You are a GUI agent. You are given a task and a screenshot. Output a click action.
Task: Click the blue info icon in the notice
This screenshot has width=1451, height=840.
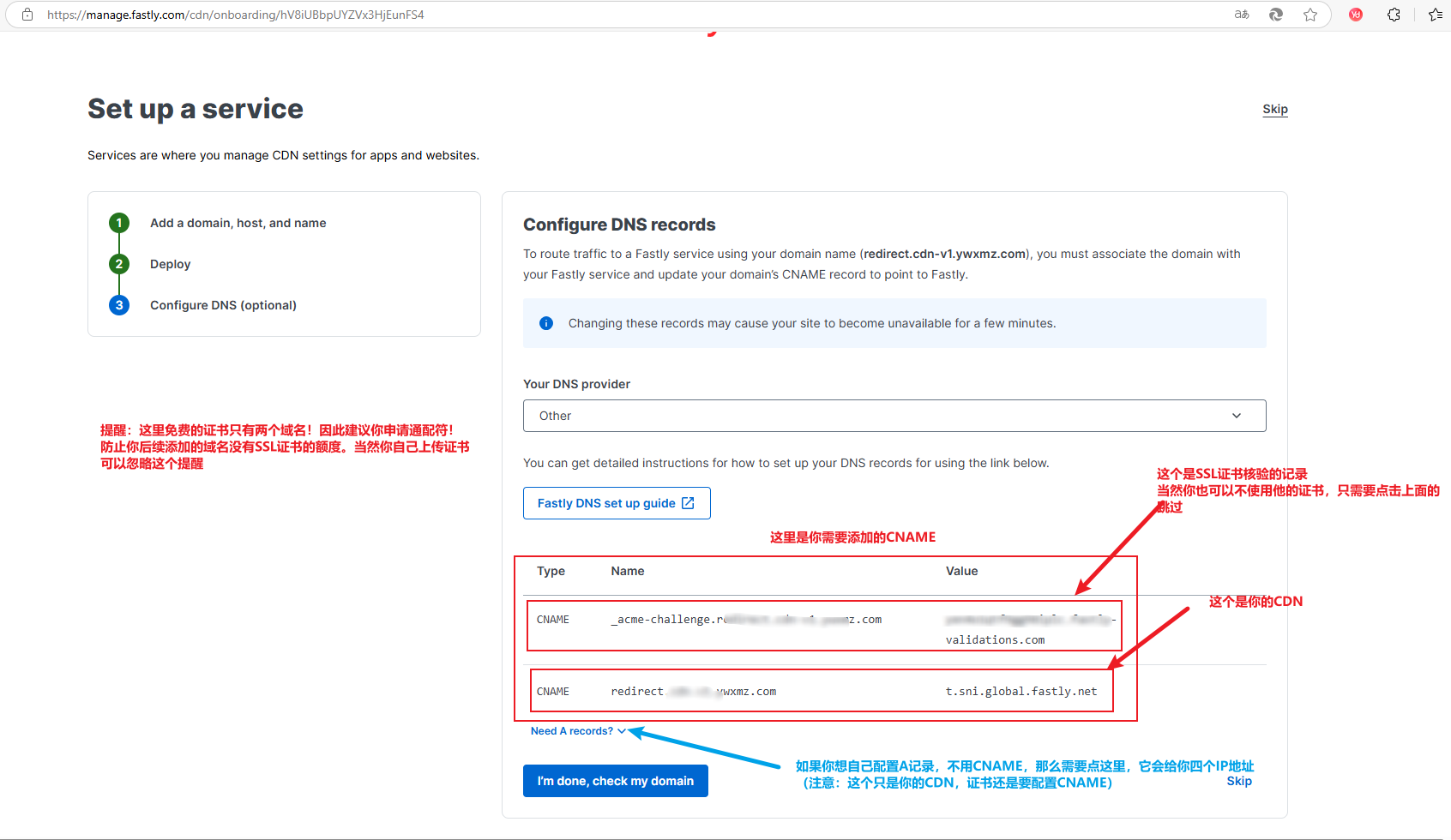click(546, 323)
